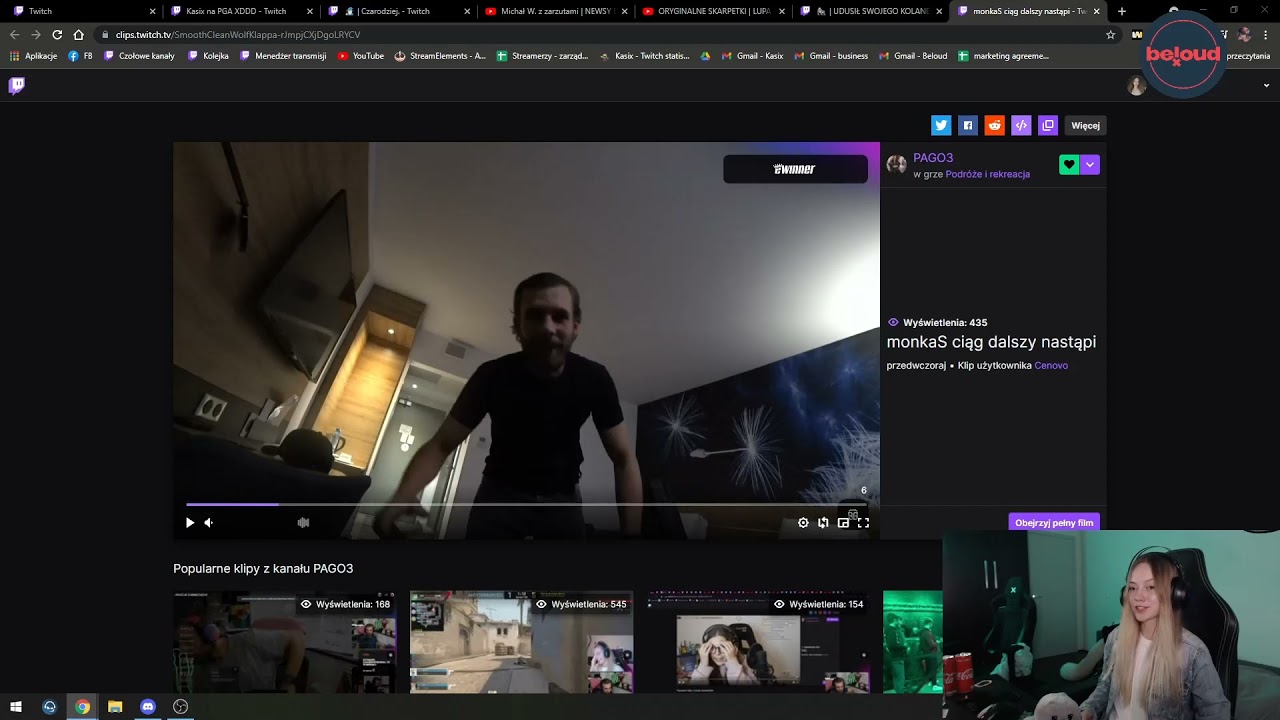Image resolution: width=1280 pixels, height=720 pixels.
Task: Go to the browser home page
Action: (78, 34)
